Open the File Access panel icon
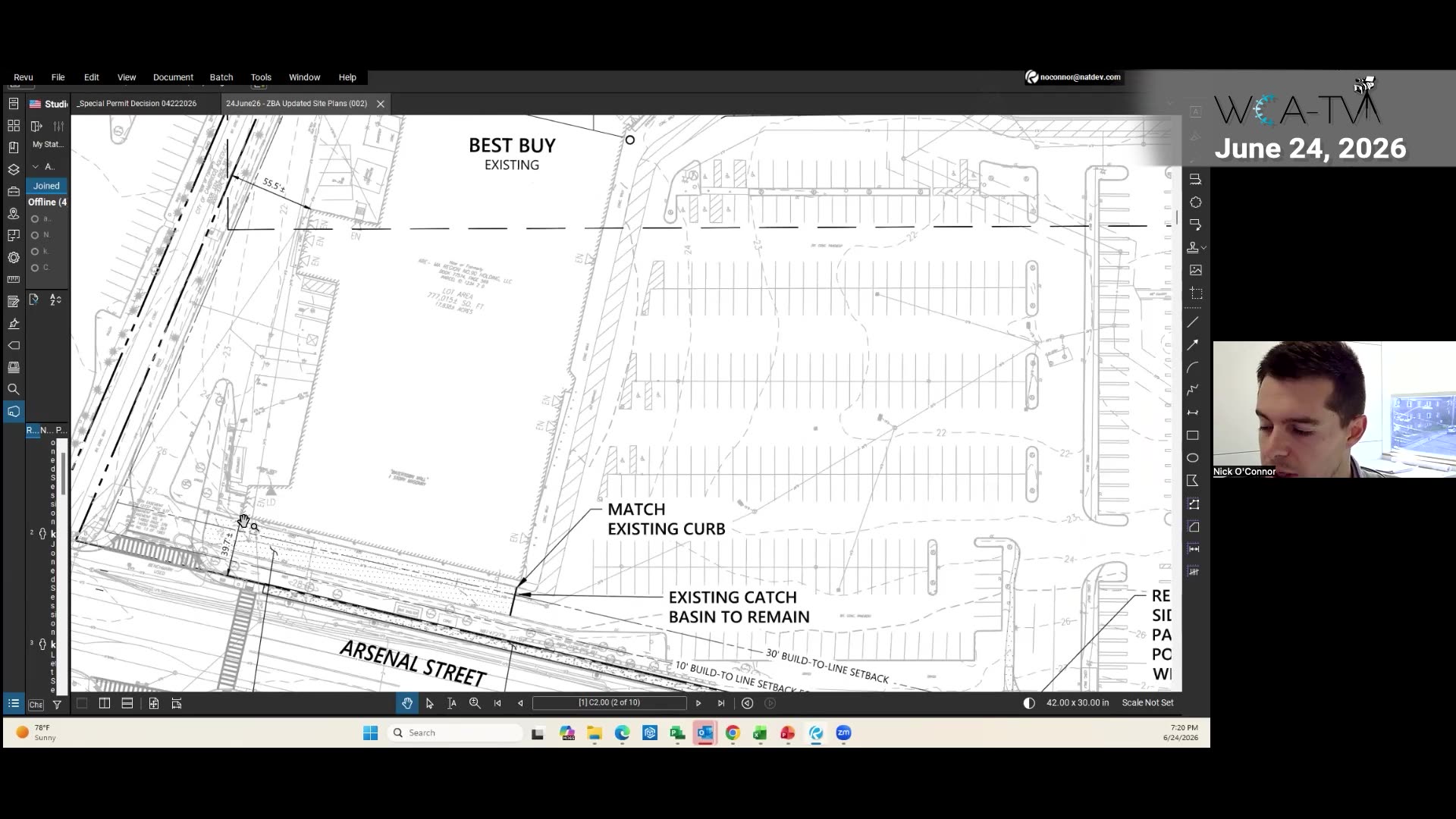Viewport: 1456px width, 819px height. [14, 103]
